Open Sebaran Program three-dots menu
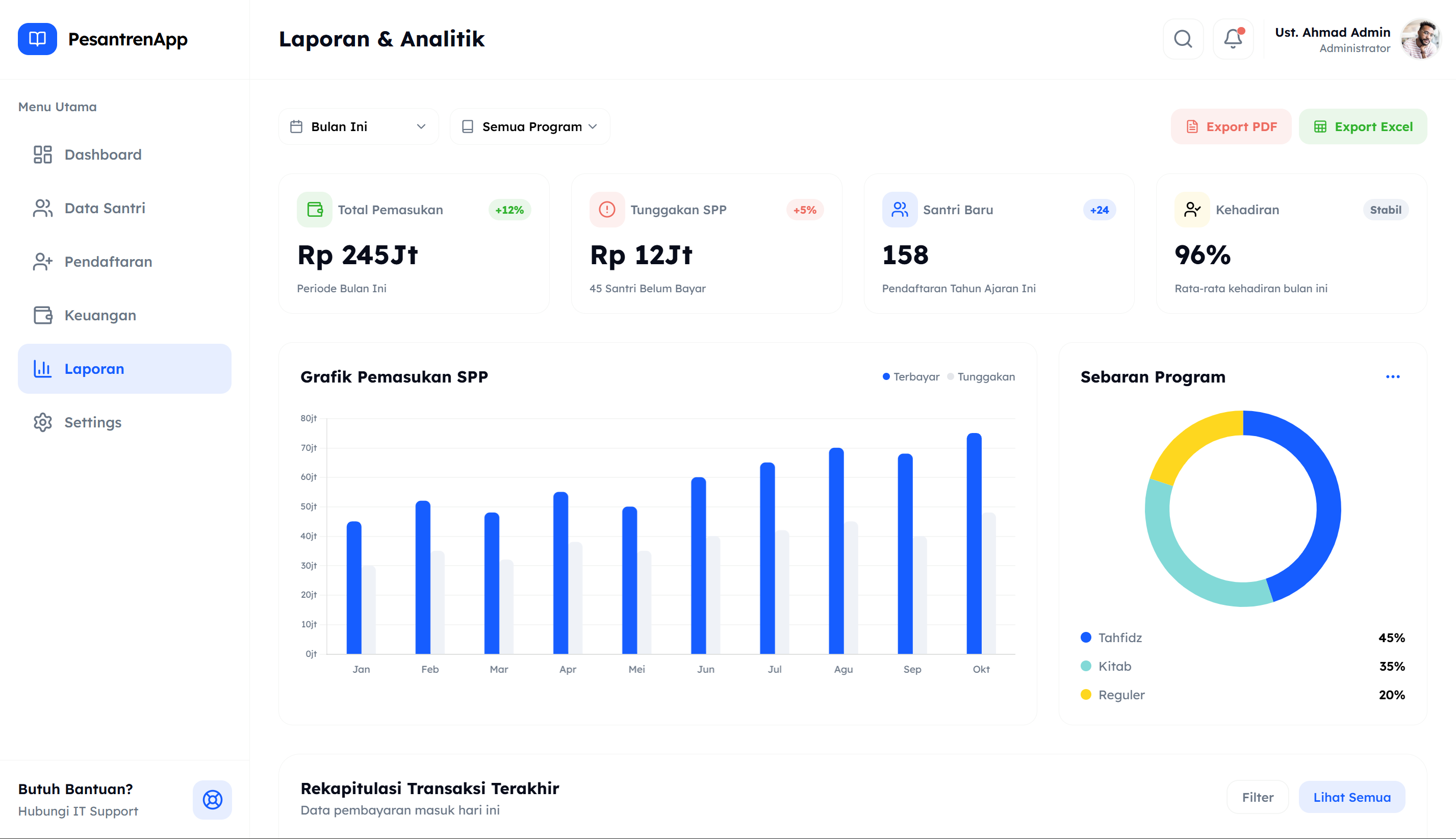The height and width of the screenshot is (839, 1456). [1393, 377]
